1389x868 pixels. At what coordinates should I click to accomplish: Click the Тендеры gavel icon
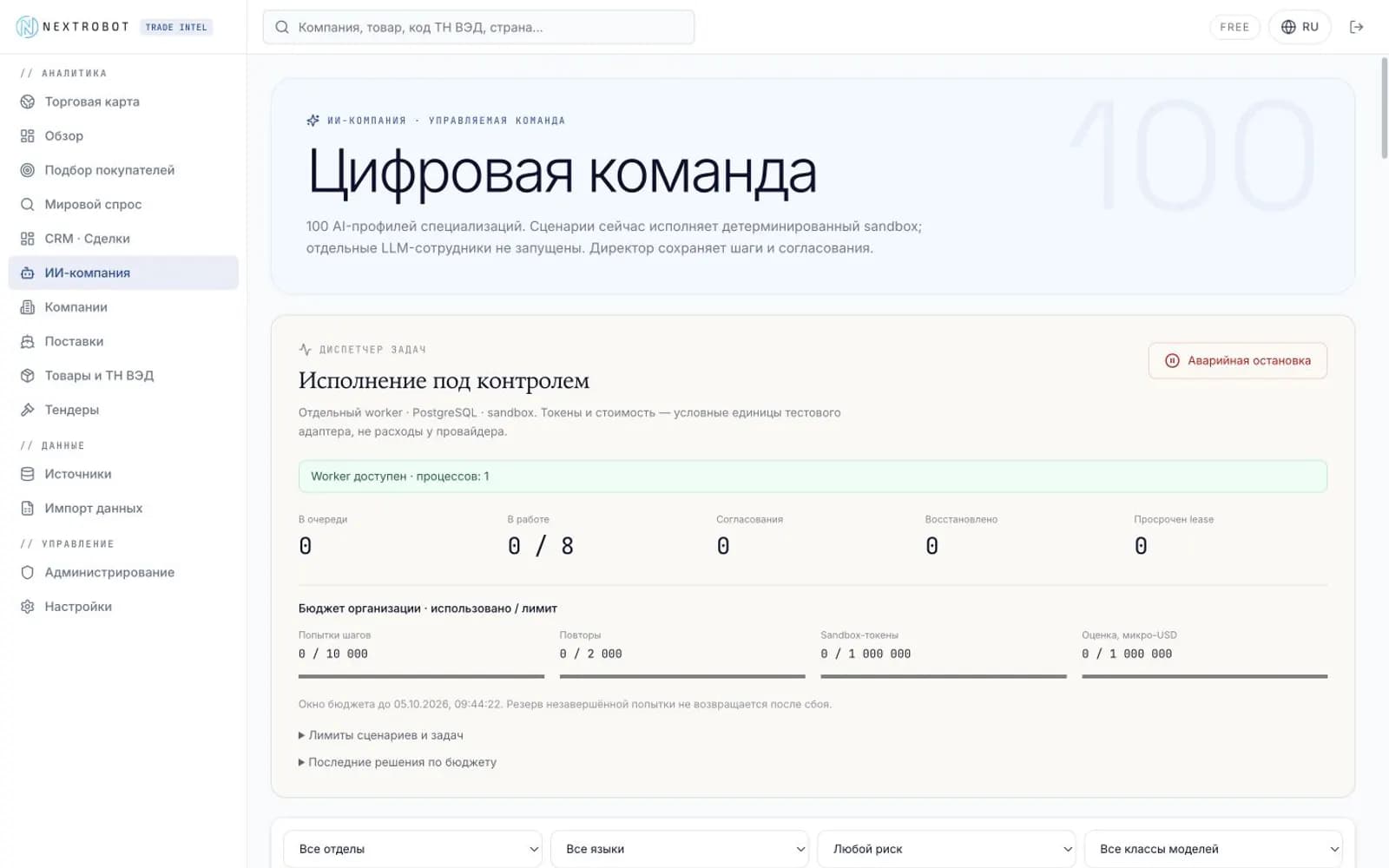click(28, 410)
